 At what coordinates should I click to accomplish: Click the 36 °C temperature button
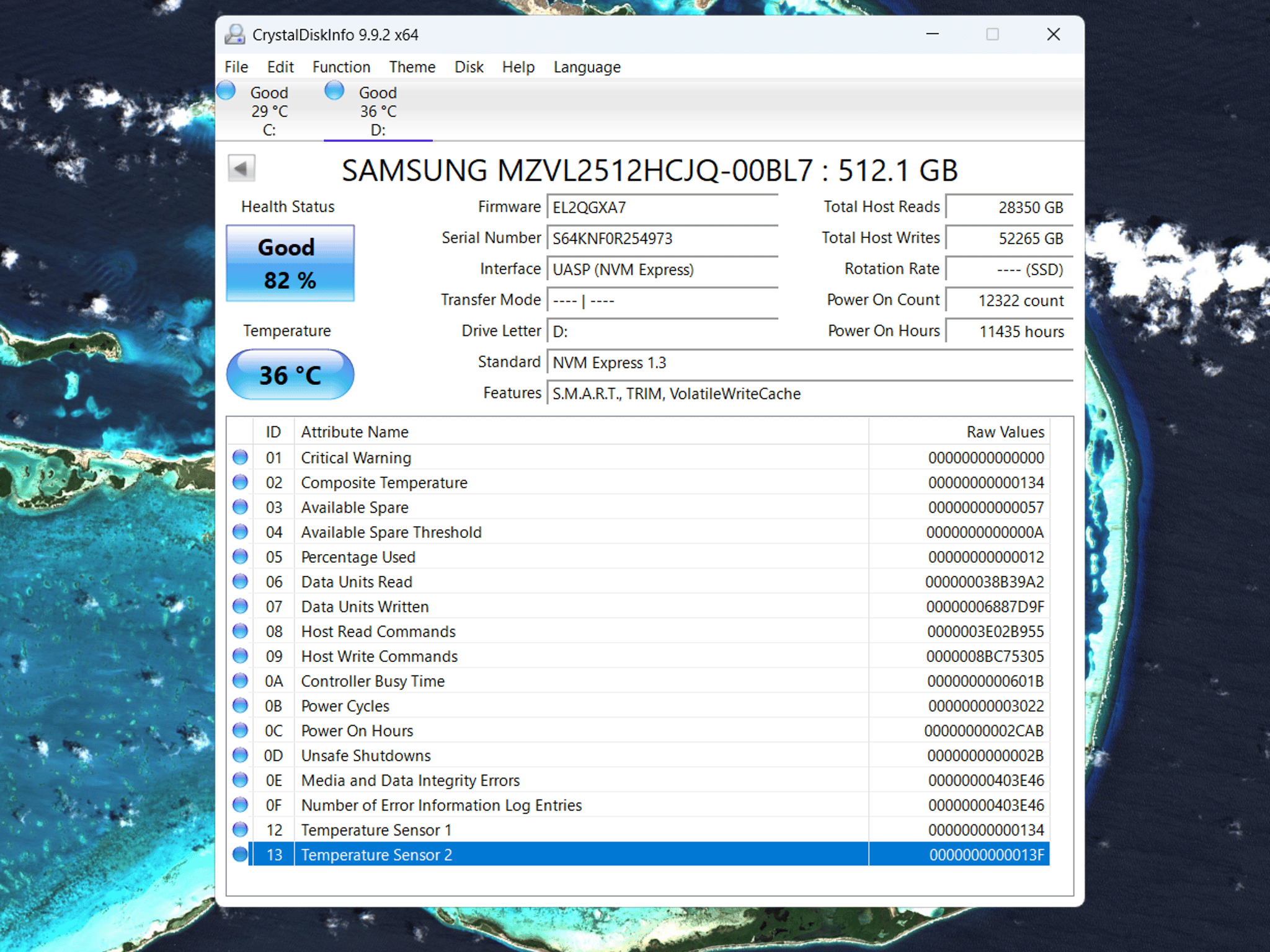[x=290, y=374]
